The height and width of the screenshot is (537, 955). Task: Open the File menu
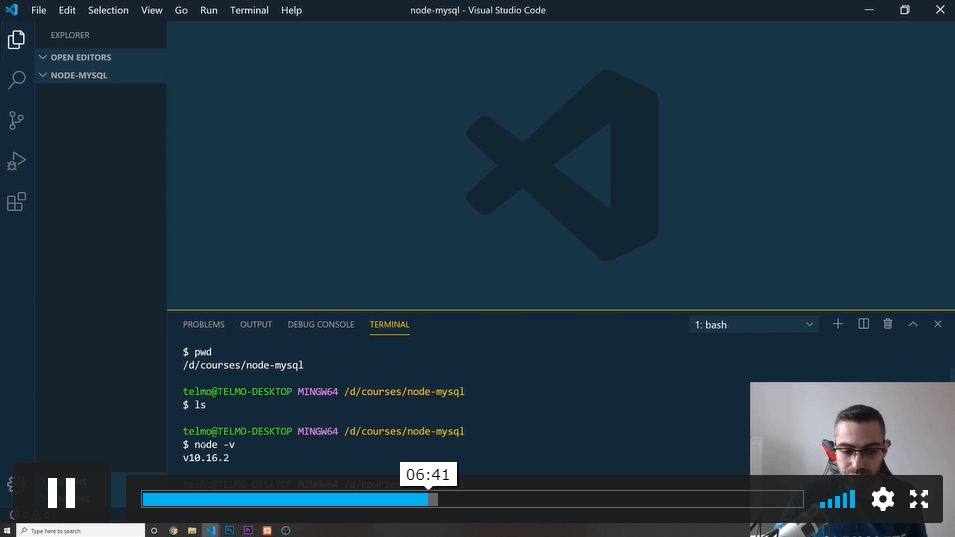click(x=38, y=10)
